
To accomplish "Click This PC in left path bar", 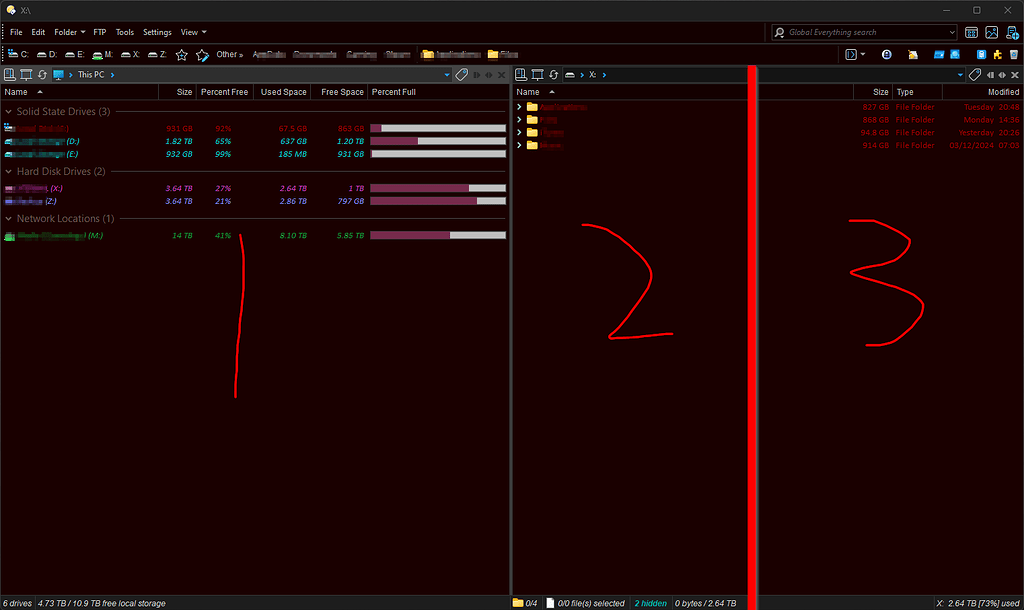I will tap(91, 75).
